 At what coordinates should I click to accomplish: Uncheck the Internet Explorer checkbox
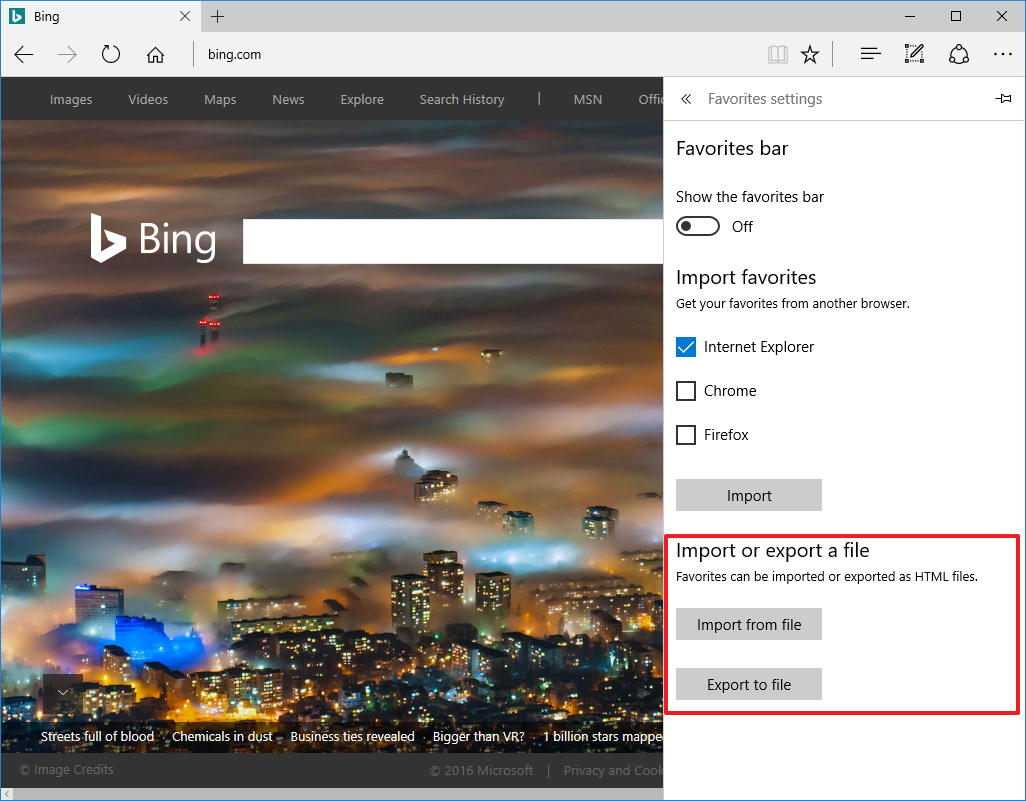point(686,347)
